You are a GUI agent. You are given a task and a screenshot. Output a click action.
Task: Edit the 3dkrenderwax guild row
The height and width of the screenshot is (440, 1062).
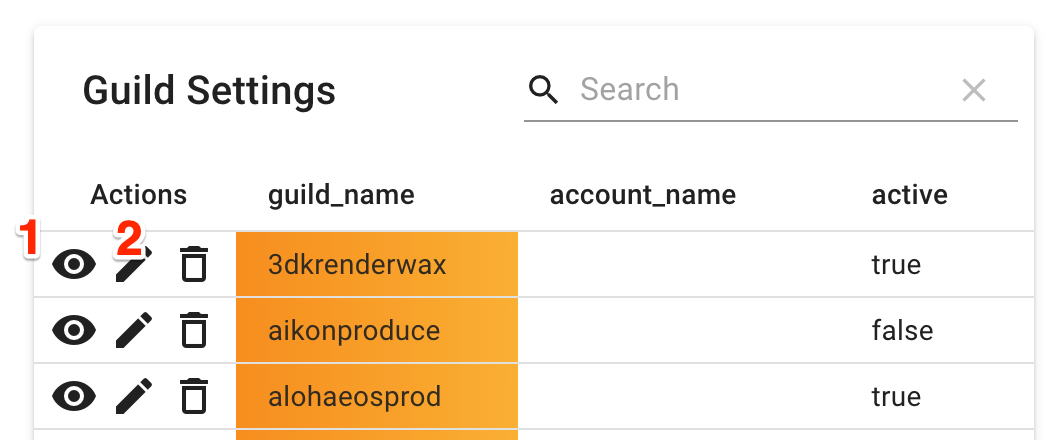[x=134, y=265]
